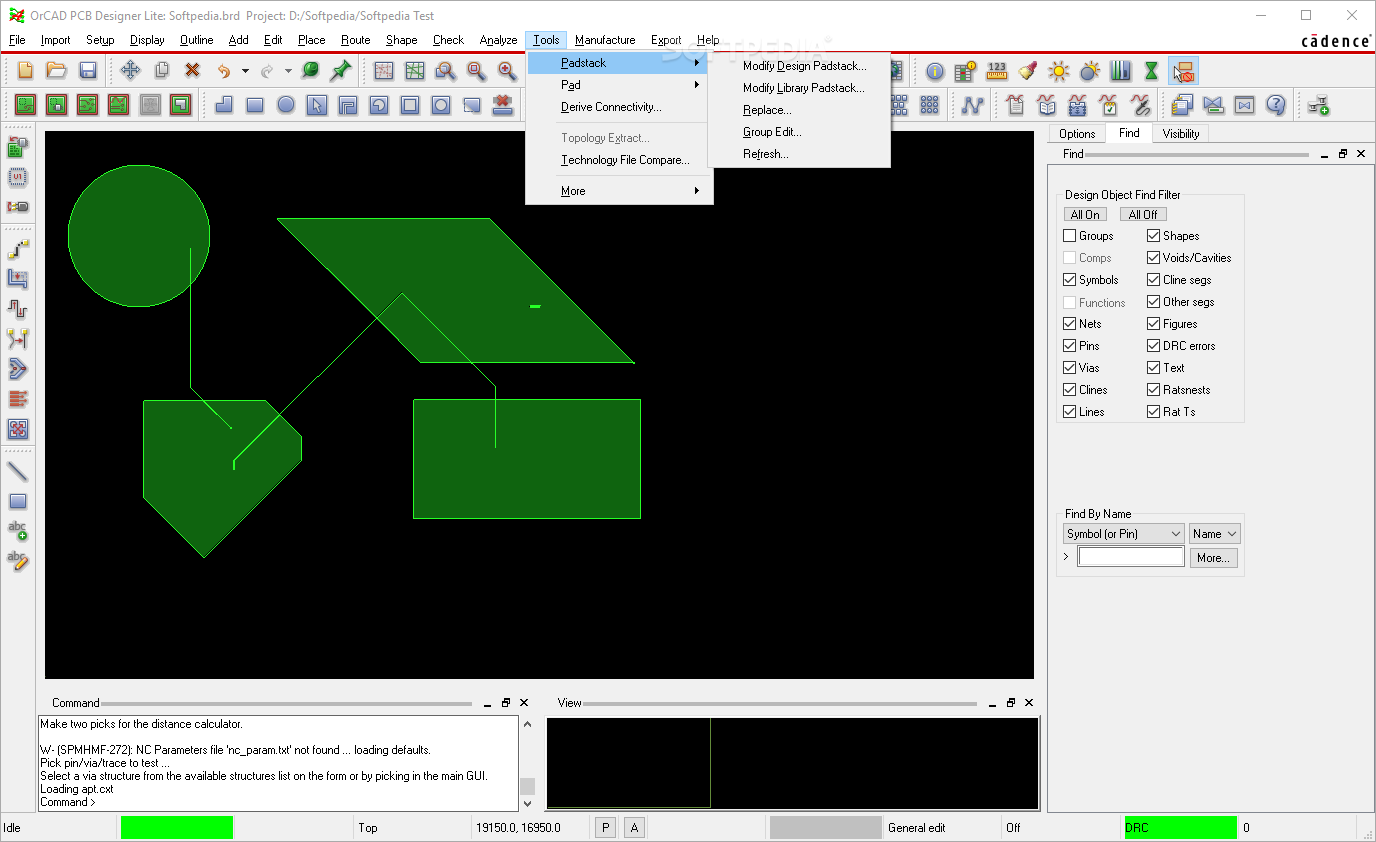
Task: Toggle the Ratsnests checkbox
Action: tap(1154, 390)
